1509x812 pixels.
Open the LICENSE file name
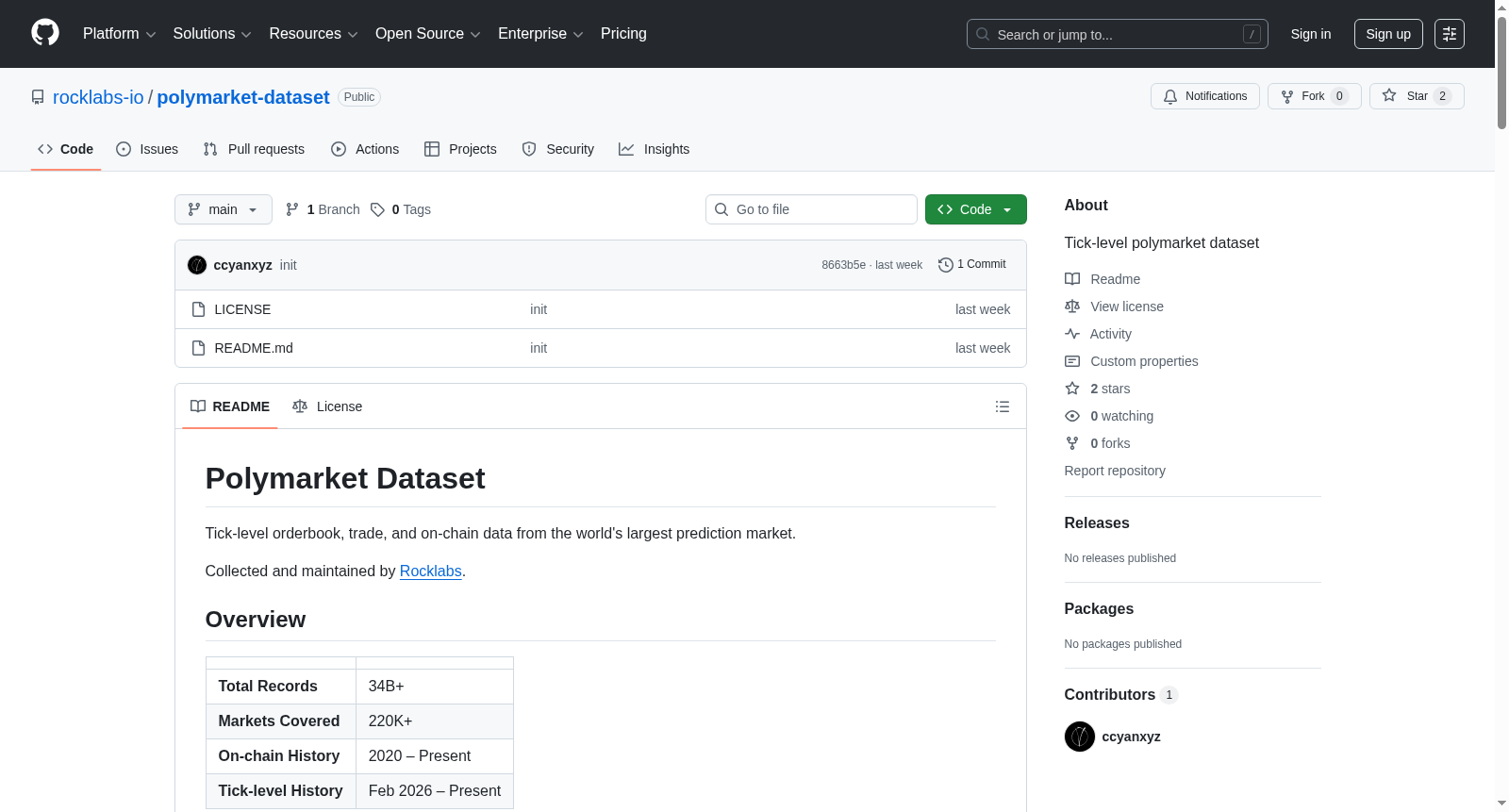coord(242,309)
